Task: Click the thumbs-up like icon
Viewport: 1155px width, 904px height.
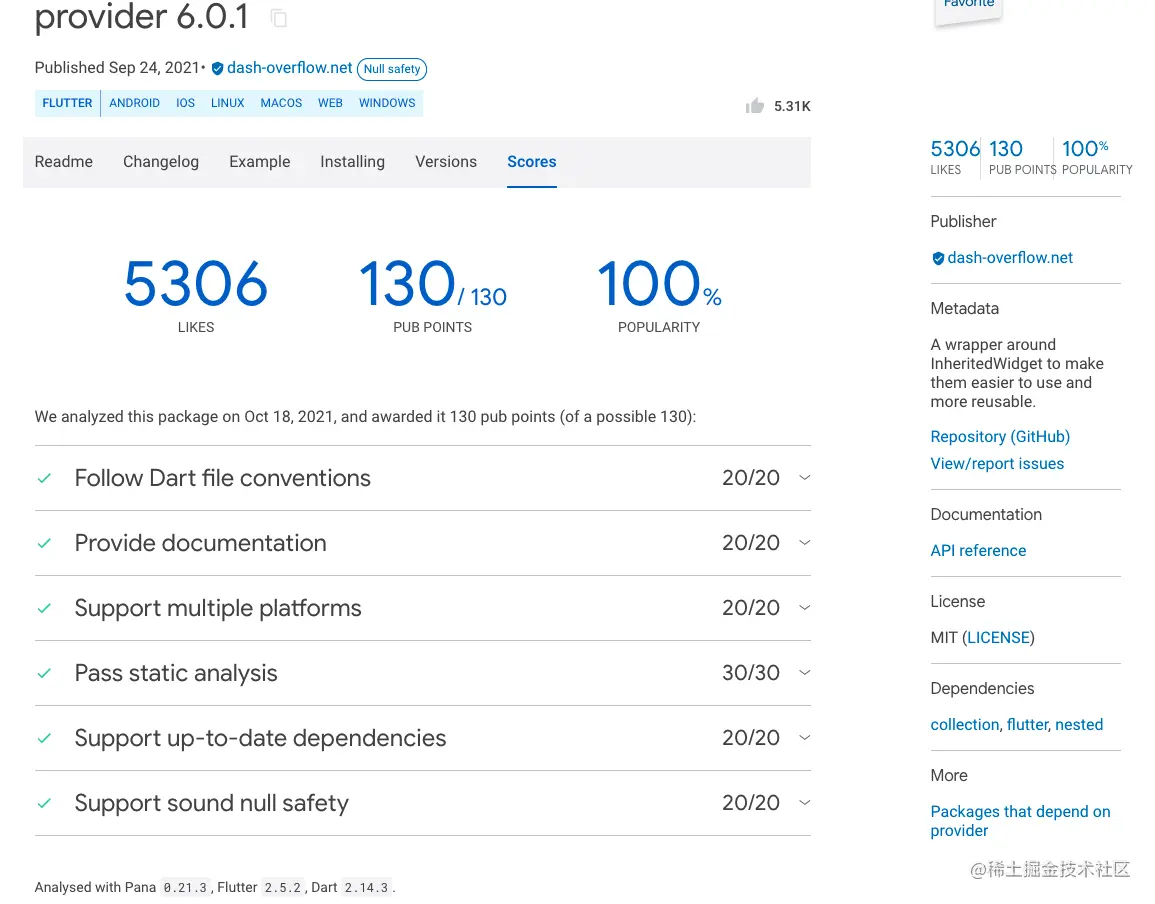Action: click(755, 106)
